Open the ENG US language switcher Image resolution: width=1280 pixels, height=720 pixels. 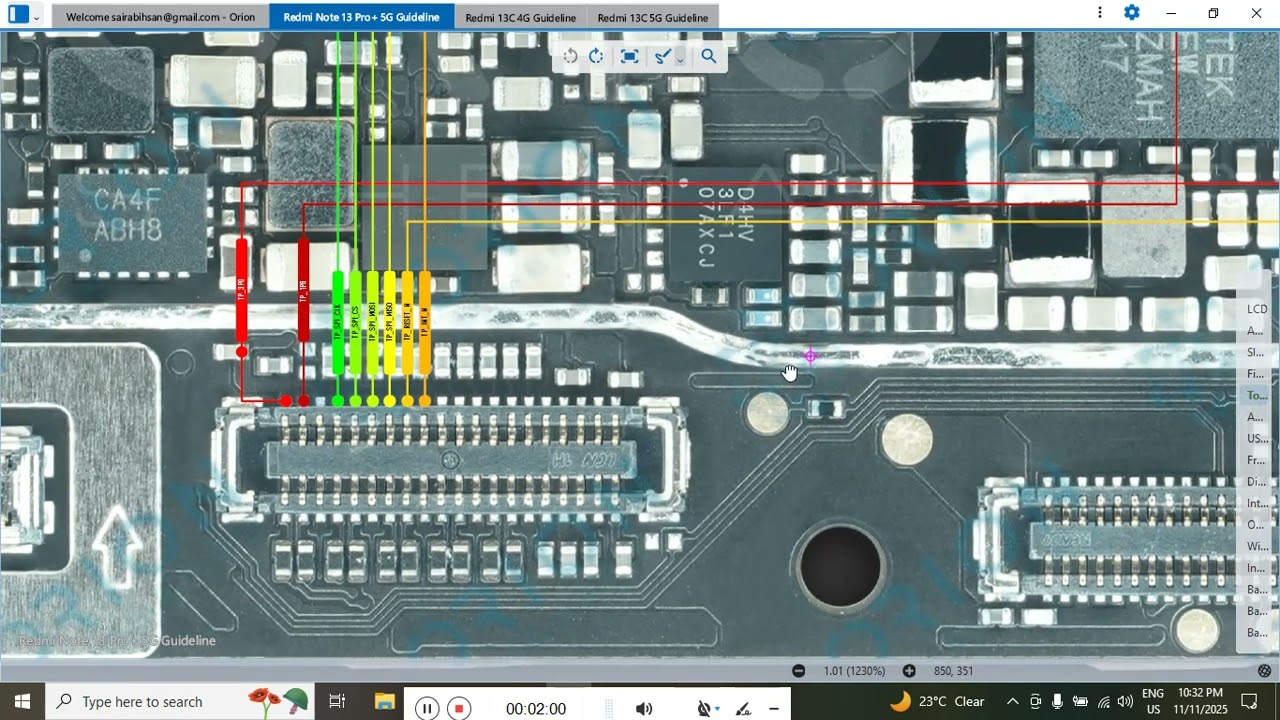coord(1153,701)
